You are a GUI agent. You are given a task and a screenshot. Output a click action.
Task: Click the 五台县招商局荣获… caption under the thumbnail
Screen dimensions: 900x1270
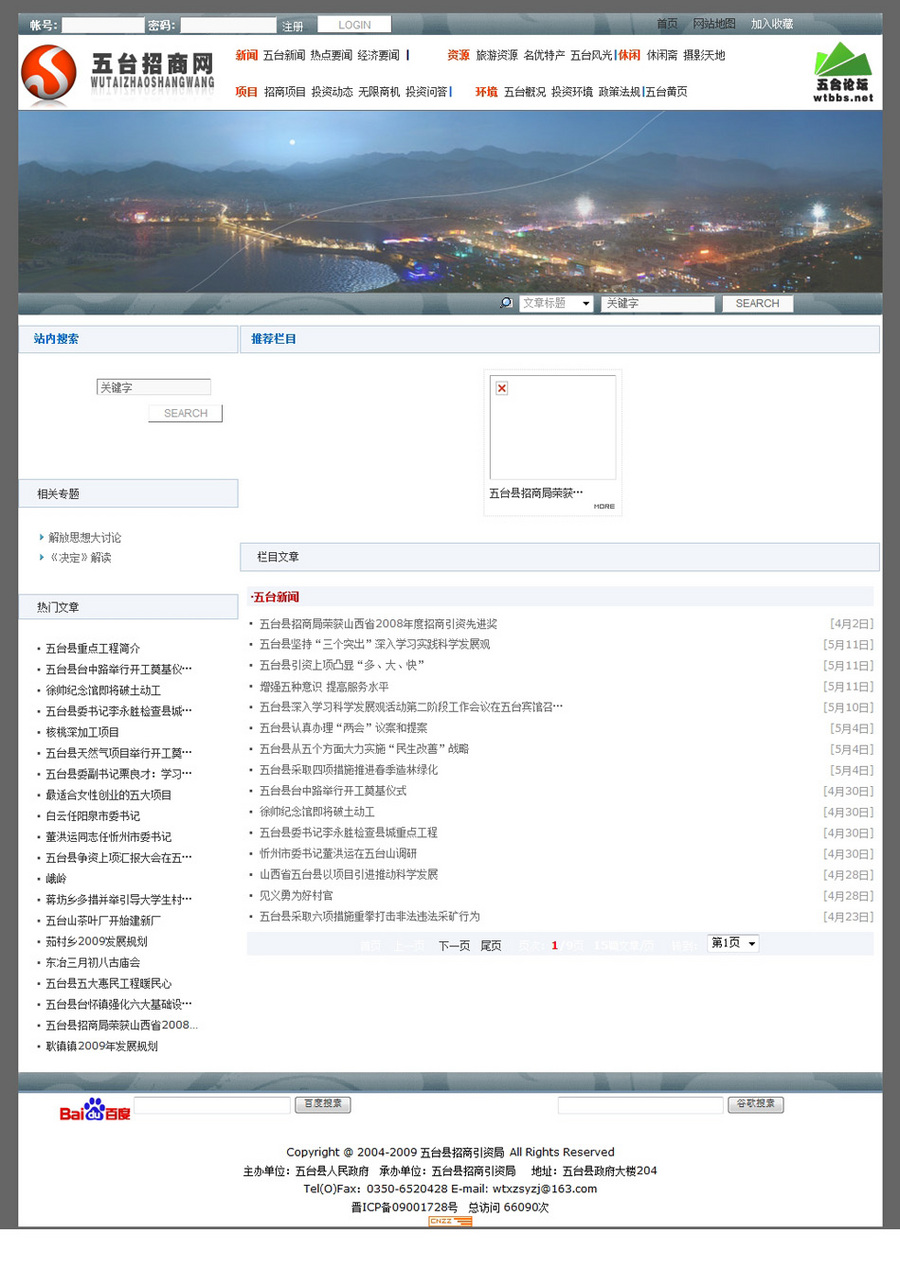pyautogui.click(x=536, y=493)
